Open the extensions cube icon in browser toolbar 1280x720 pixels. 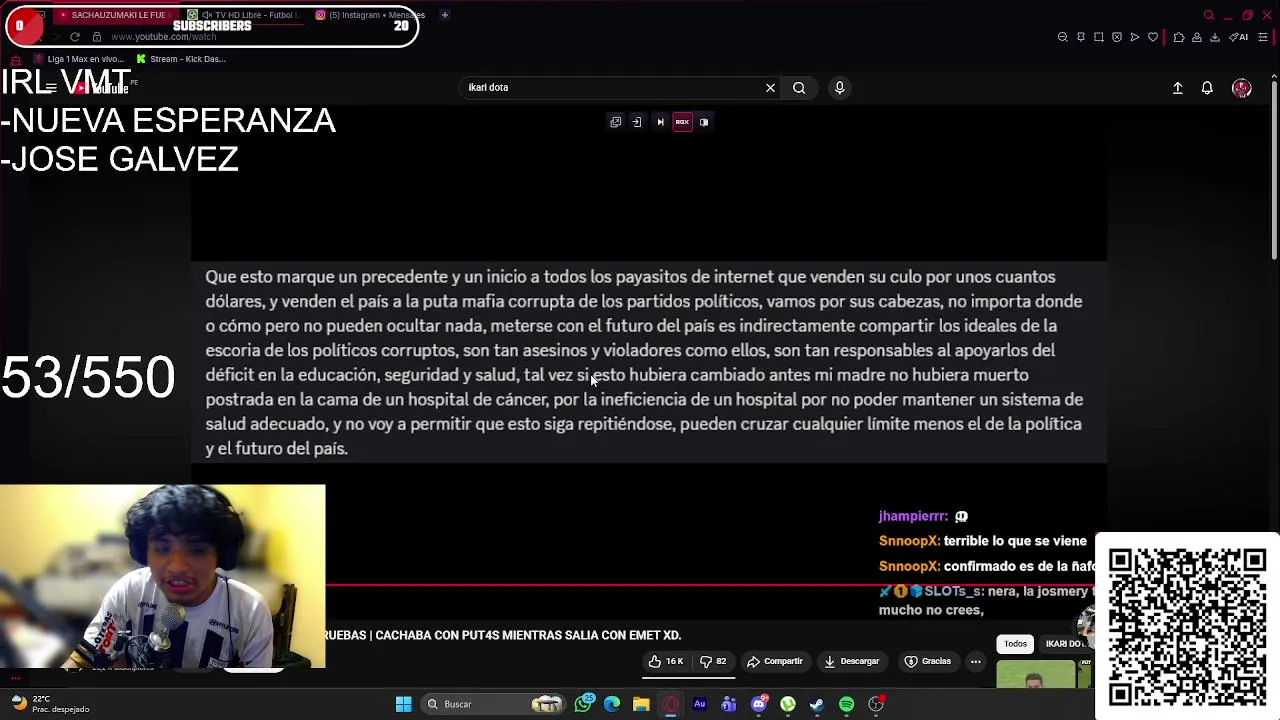(x=1179, y=37)
